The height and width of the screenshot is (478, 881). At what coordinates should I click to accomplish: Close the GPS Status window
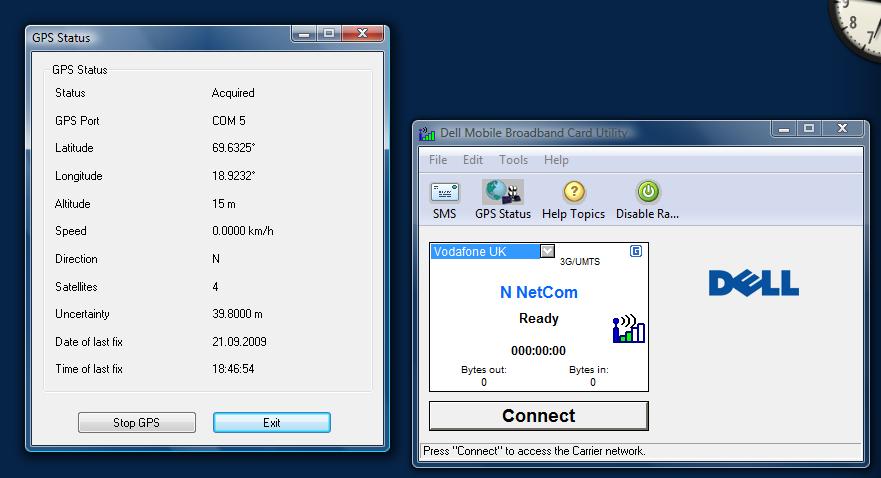coord(362,34)
